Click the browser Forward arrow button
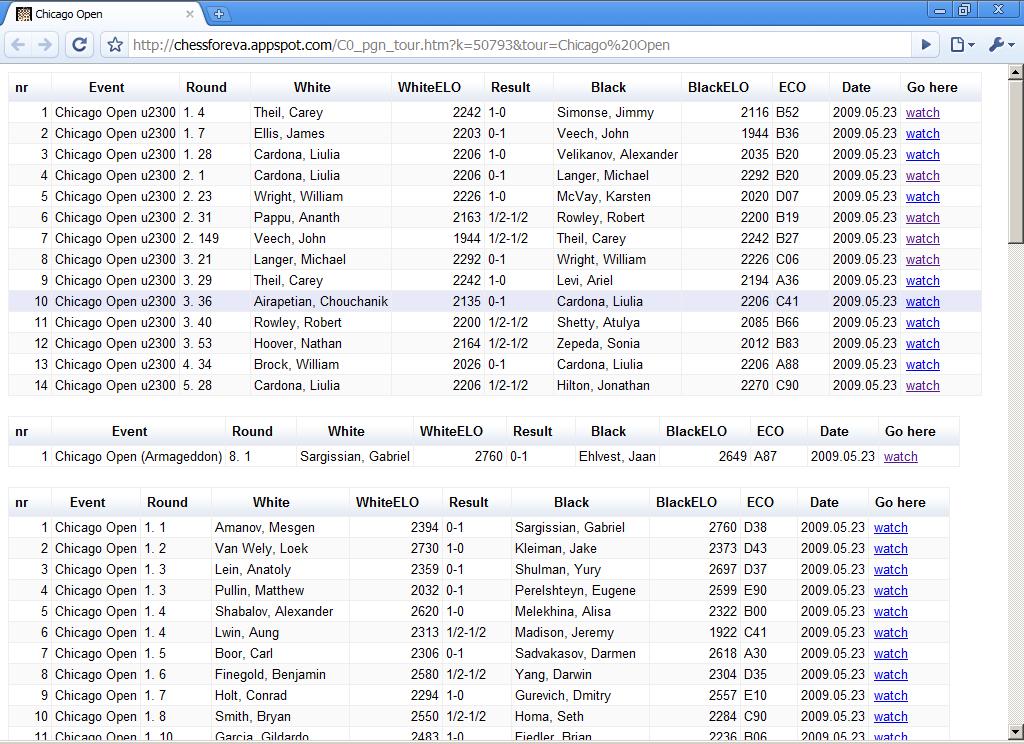 45,45
